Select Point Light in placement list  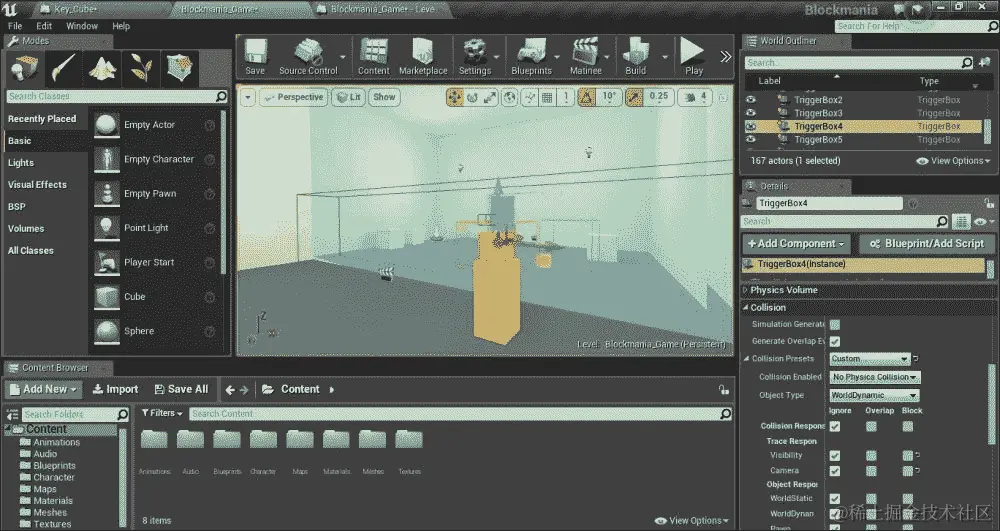point(156,228)
